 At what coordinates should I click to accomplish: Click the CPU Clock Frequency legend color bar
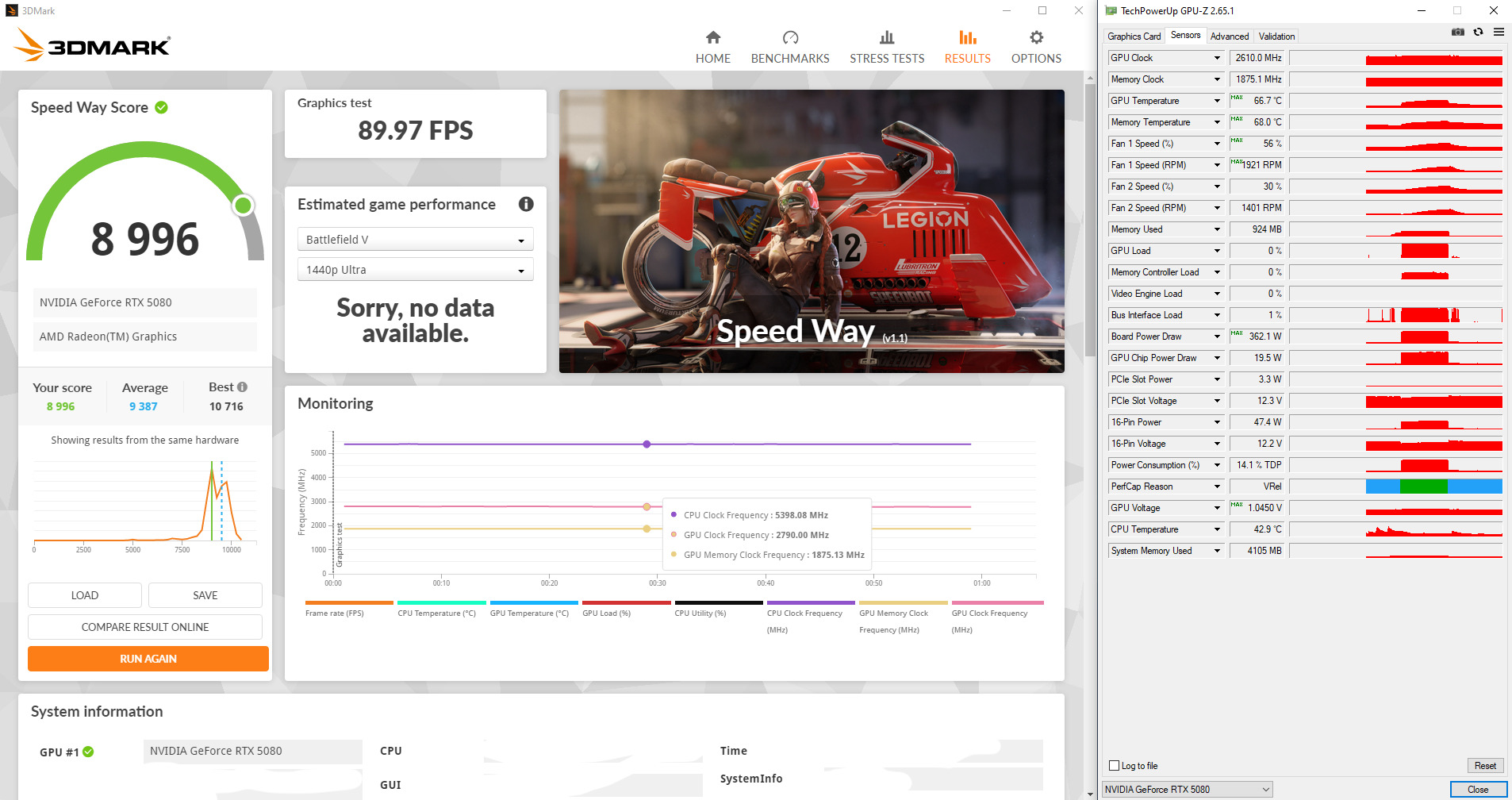coord(811,602)
